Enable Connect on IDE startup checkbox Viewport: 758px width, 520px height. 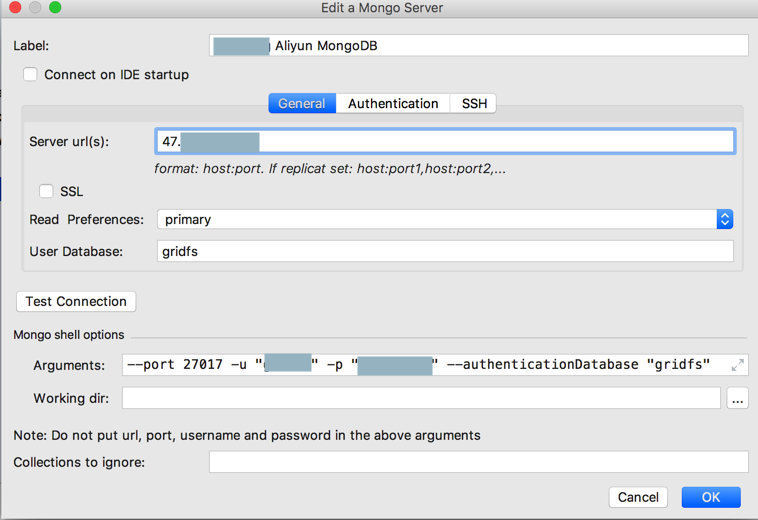pos(31,74)
